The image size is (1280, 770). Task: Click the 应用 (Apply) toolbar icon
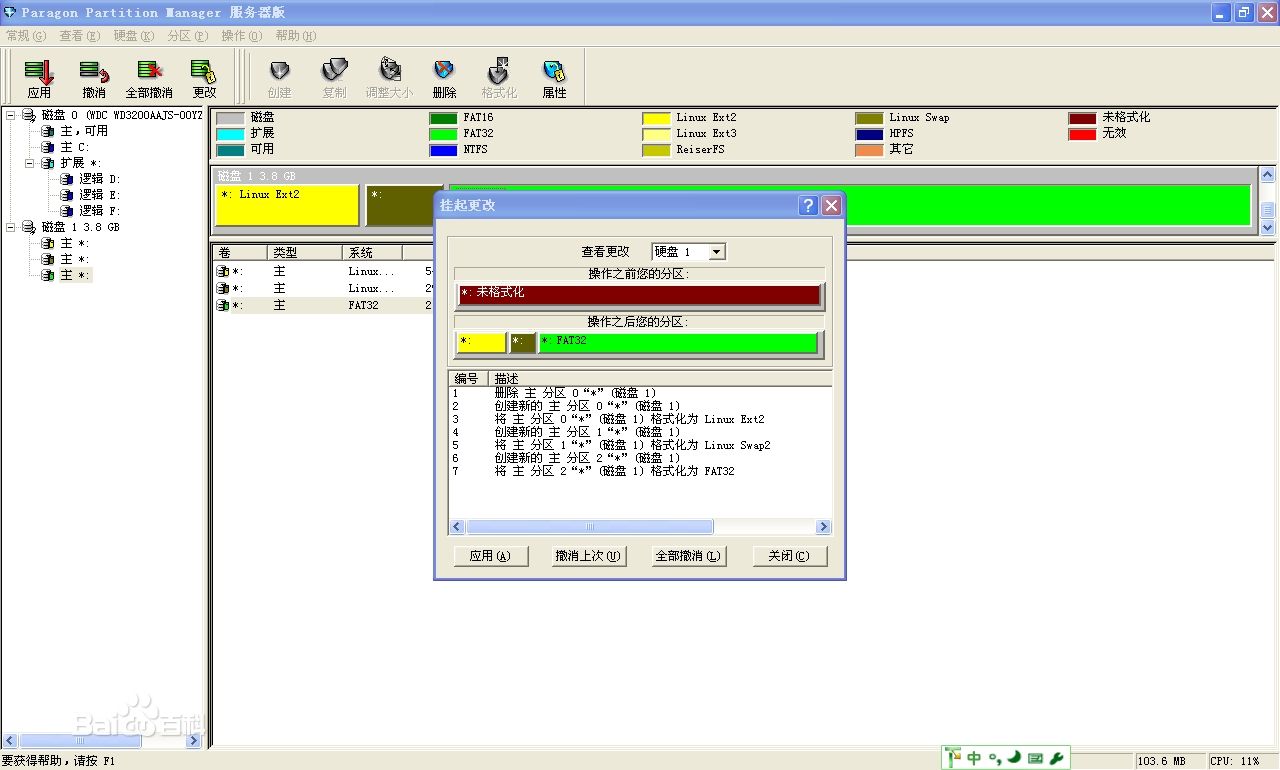click(39, 78)
